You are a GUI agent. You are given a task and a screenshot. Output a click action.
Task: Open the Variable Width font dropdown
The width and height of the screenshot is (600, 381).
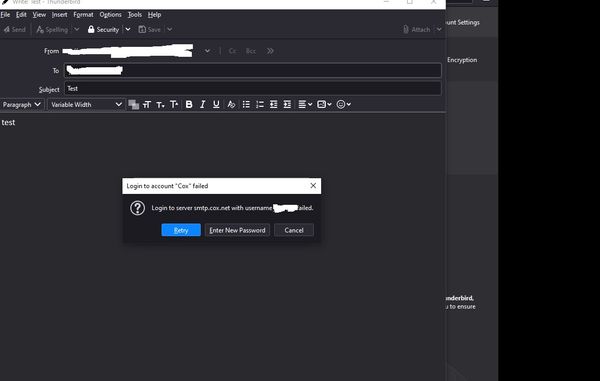86,104
